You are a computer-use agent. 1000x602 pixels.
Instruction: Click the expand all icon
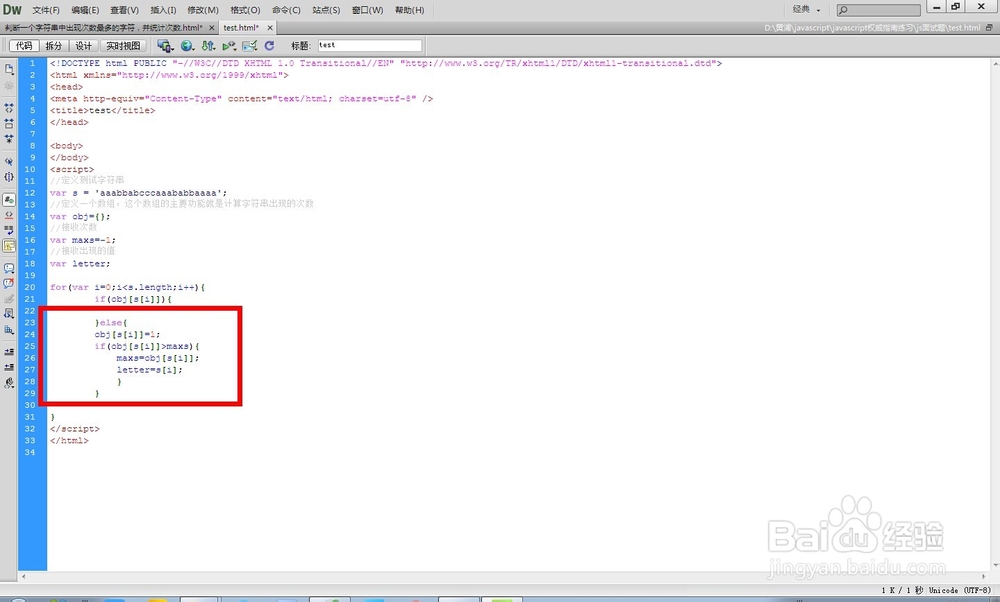pos(9,138)
